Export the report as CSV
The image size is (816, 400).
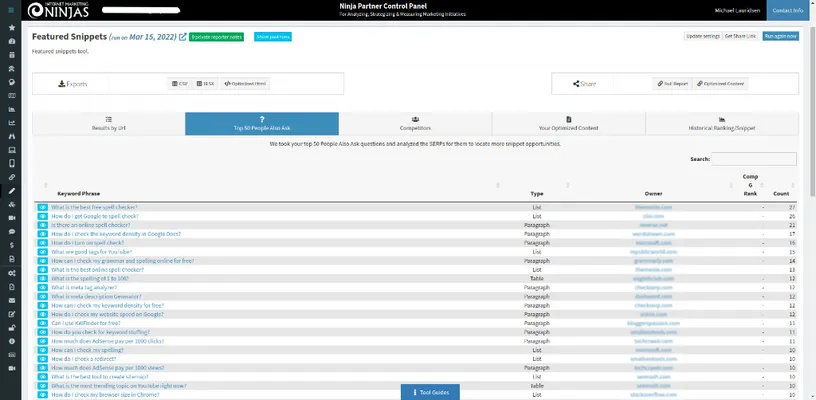pyautogui.click(x=181, y=84)
